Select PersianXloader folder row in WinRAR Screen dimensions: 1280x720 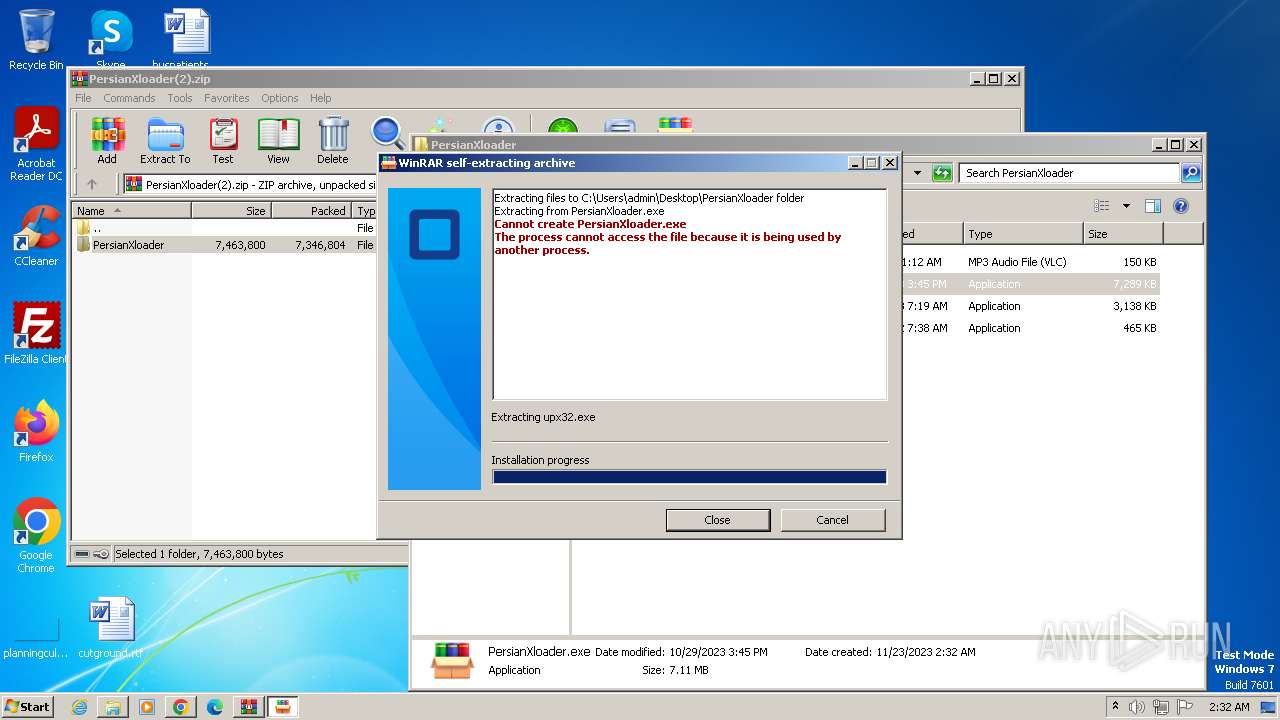point(225,244)
